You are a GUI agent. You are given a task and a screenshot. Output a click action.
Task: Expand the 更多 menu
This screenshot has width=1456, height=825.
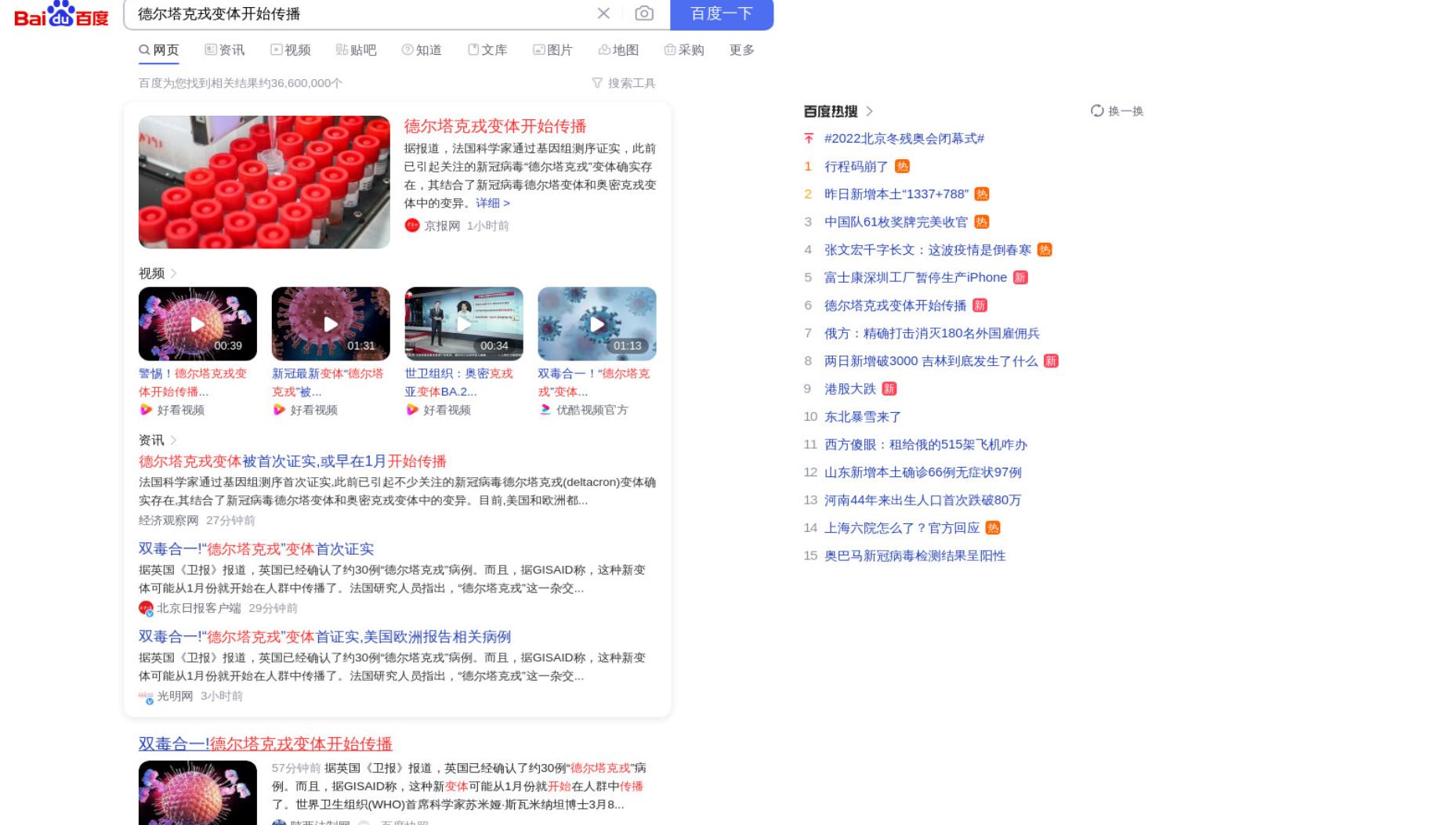tap(742, 50)
